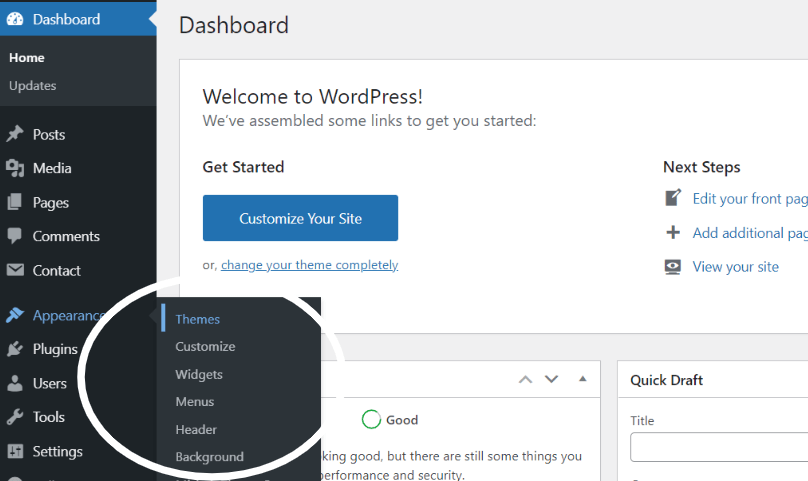Click the Quick Draft Title field
Viewport: 808px width, 481px height.
coord(719,447)
